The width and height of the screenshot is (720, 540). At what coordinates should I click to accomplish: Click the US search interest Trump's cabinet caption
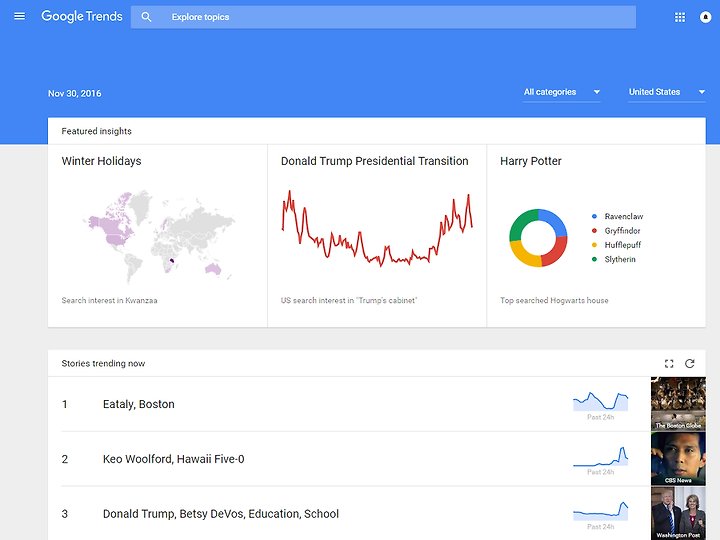point(349,301)
